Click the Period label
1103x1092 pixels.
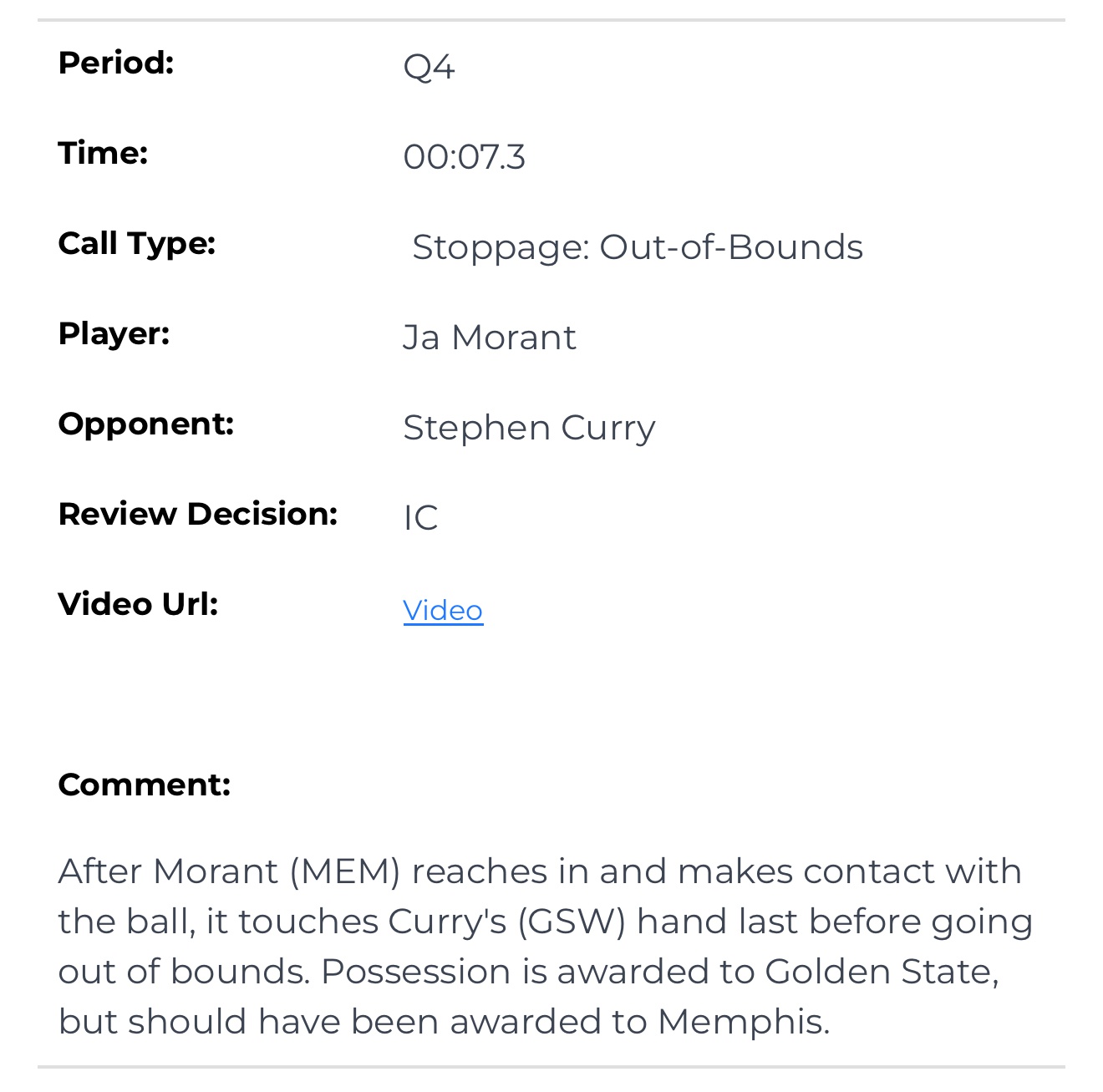[x=116, y=63]
